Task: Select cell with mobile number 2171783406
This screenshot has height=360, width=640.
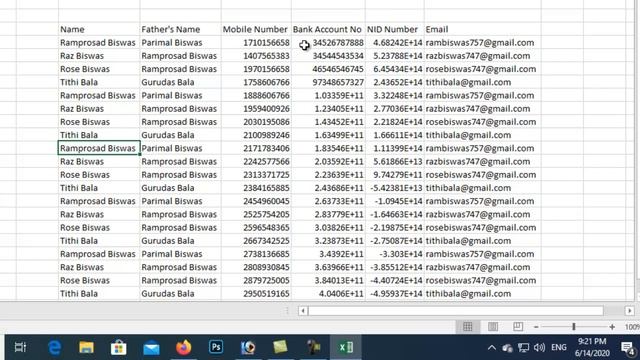Action: click(256, 148)
